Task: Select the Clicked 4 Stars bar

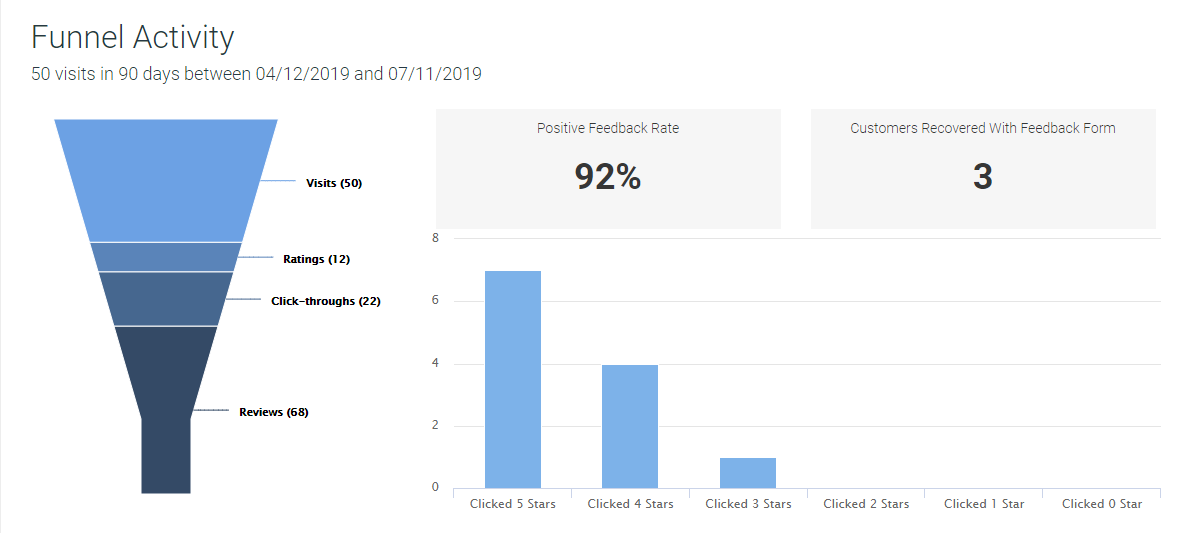Action: coord(630,427)
